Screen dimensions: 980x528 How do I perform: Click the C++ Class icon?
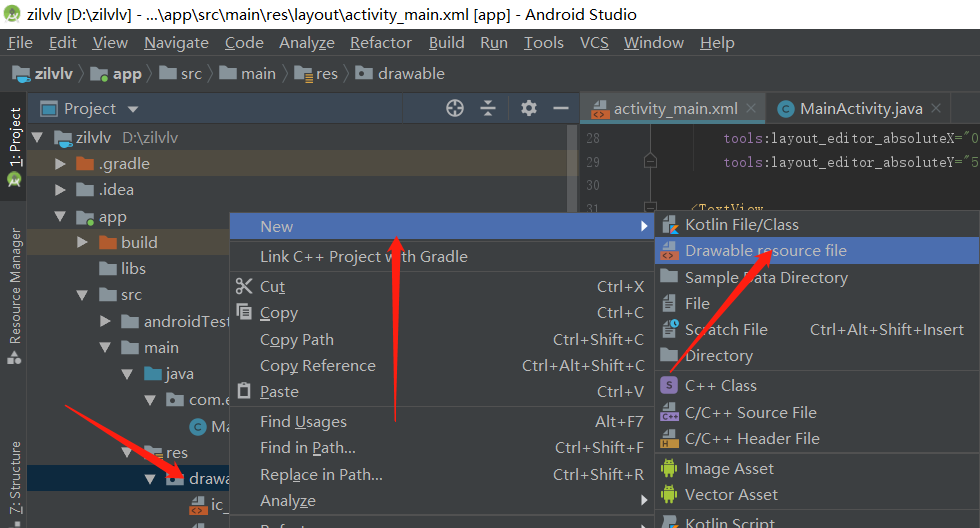coord(669,385)
